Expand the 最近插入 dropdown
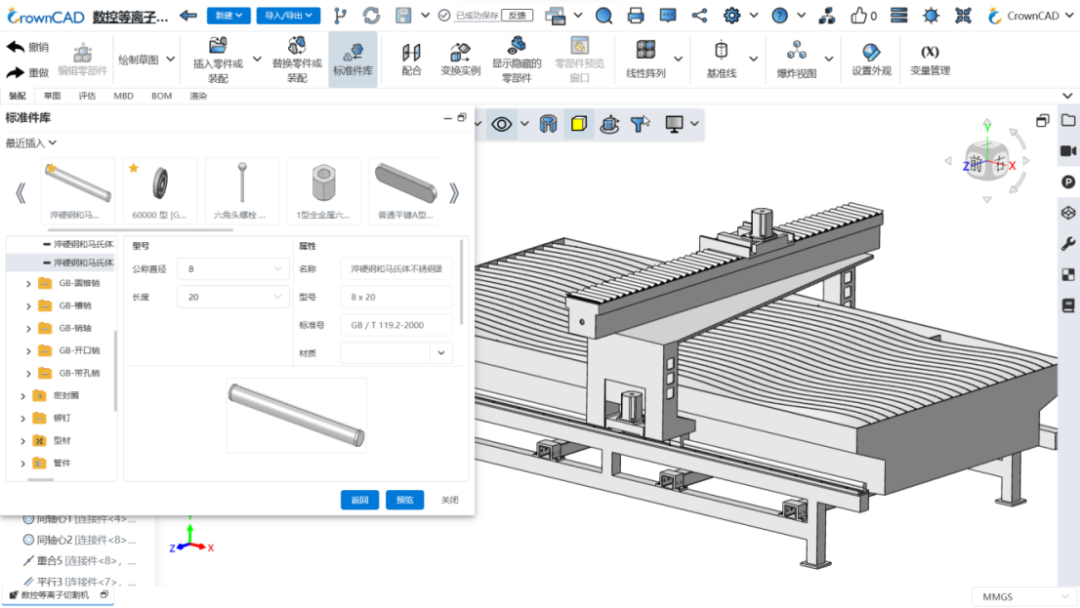This screenshot has width=1080, height=608. coord(31,143)
